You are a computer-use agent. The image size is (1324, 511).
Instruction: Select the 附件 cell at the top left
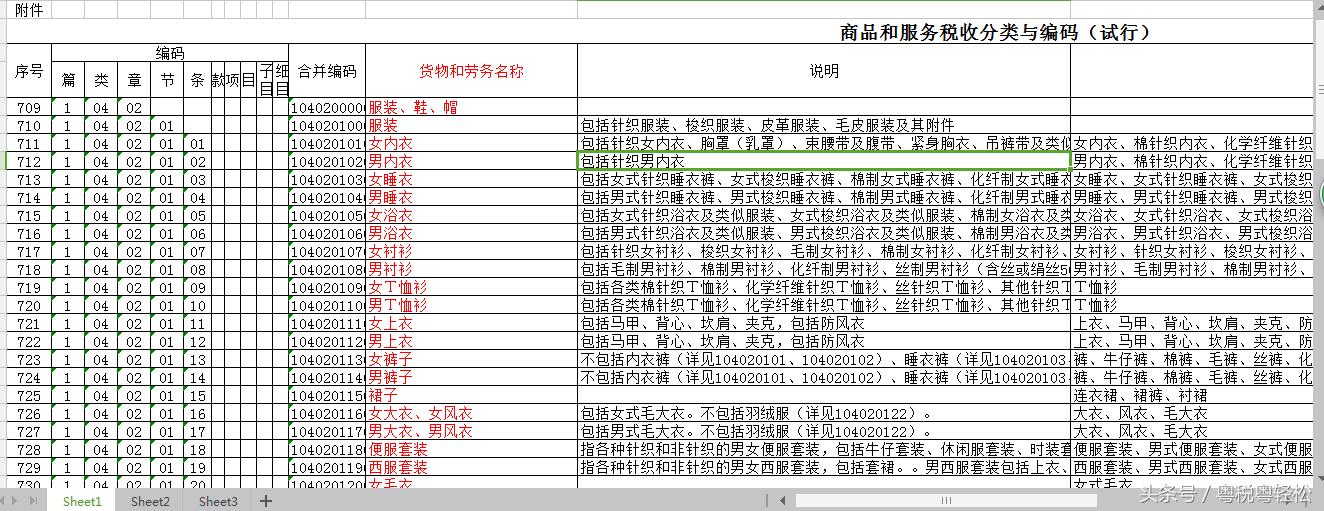click(x=29, y=9)
